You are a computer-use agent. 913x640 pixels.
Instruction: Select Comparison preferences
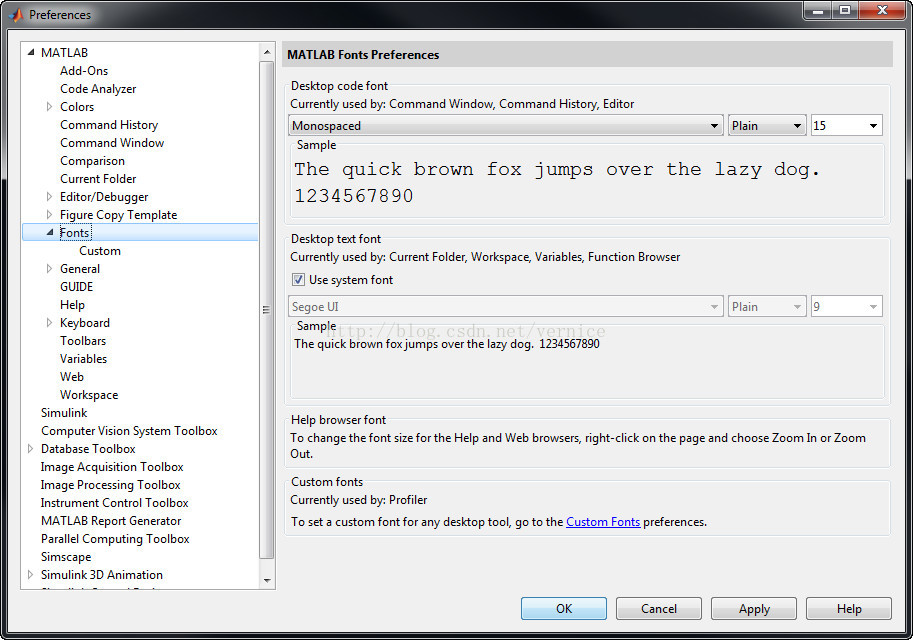(92, 161)
